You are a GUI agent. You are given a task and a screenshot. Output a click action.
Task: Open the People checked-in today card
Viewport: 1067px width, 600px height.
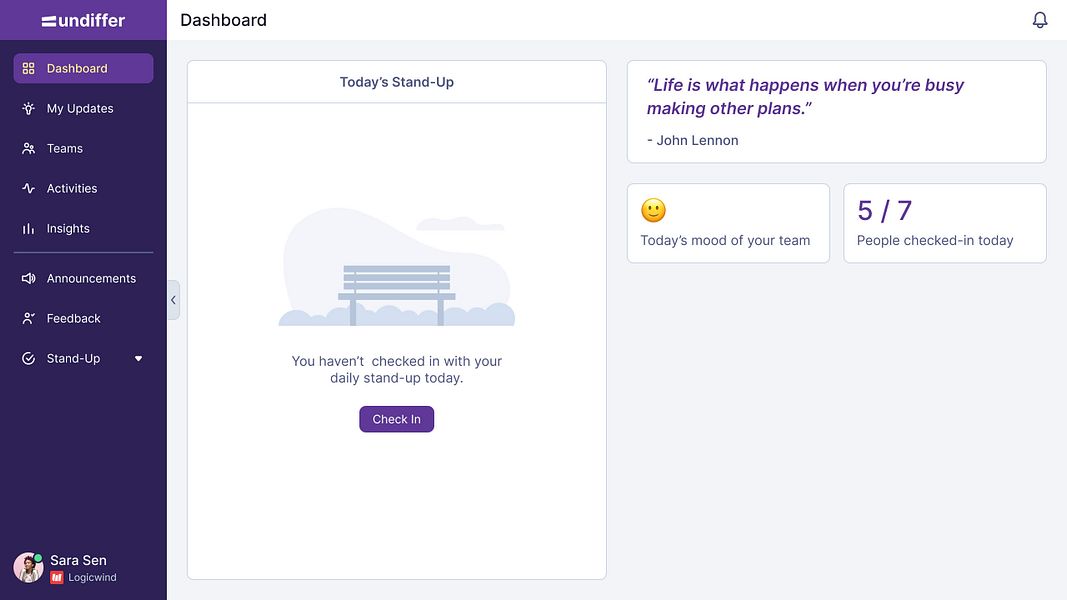click(944, 223)
